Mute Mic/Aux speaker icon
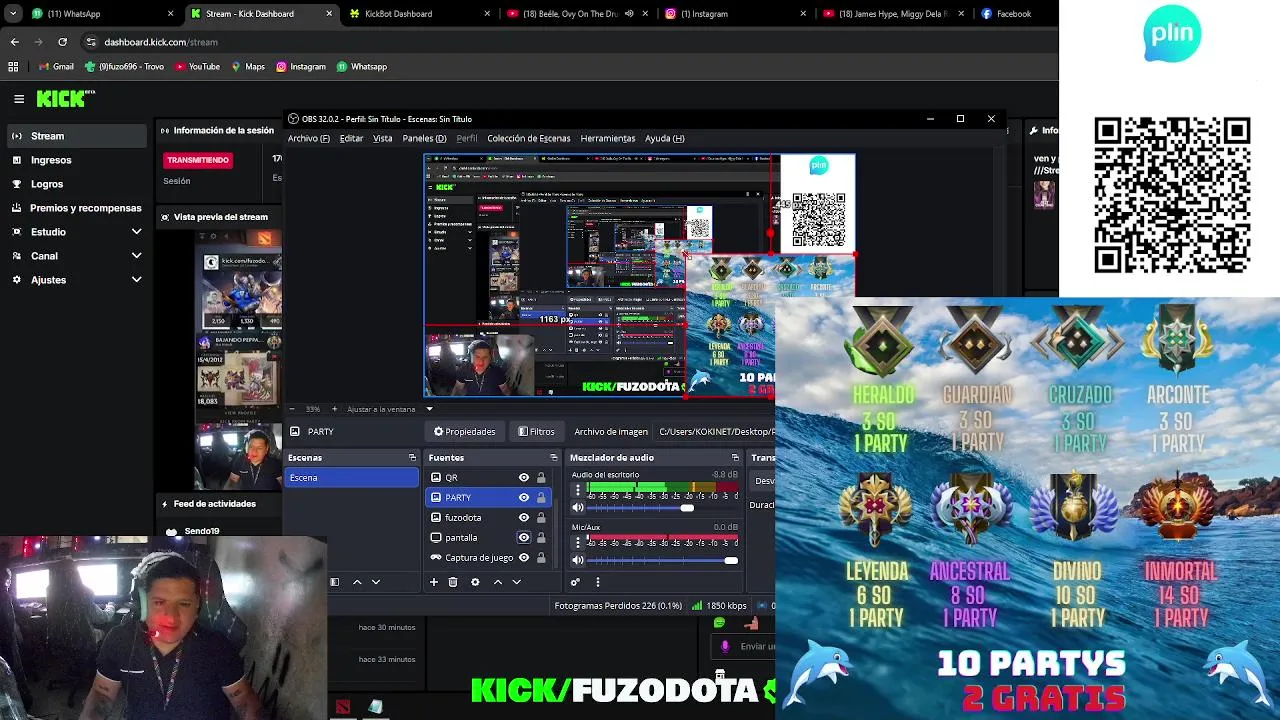 point(577,561)
